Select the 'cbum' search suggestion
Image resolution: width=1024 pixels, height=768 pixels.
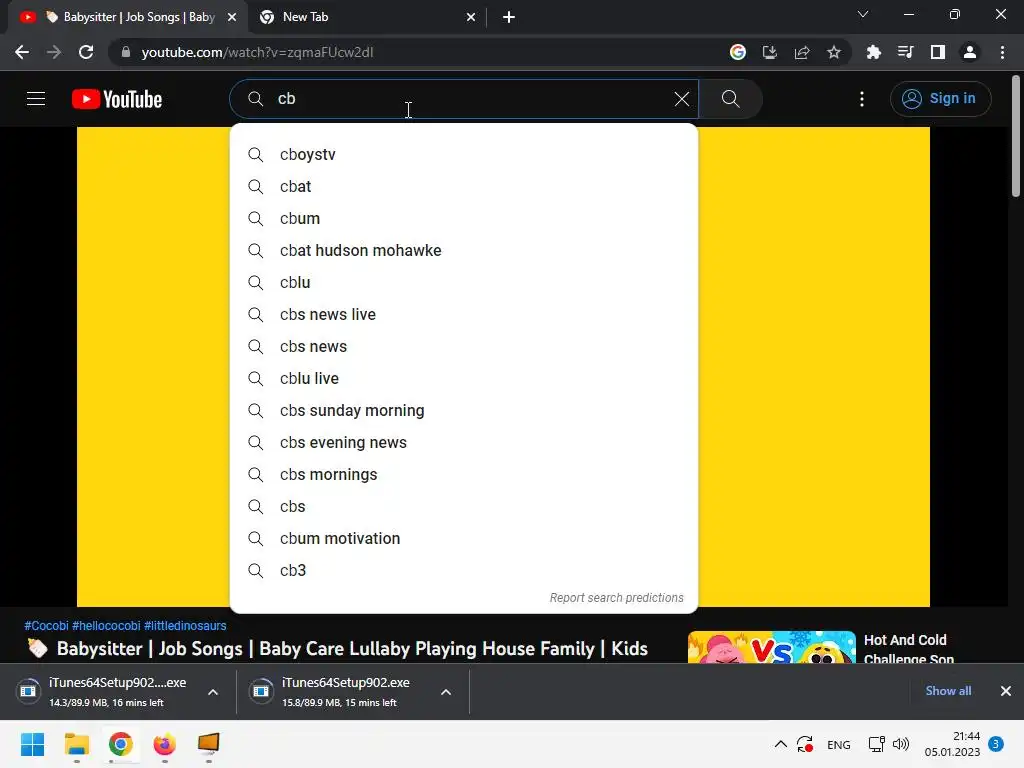464,218
